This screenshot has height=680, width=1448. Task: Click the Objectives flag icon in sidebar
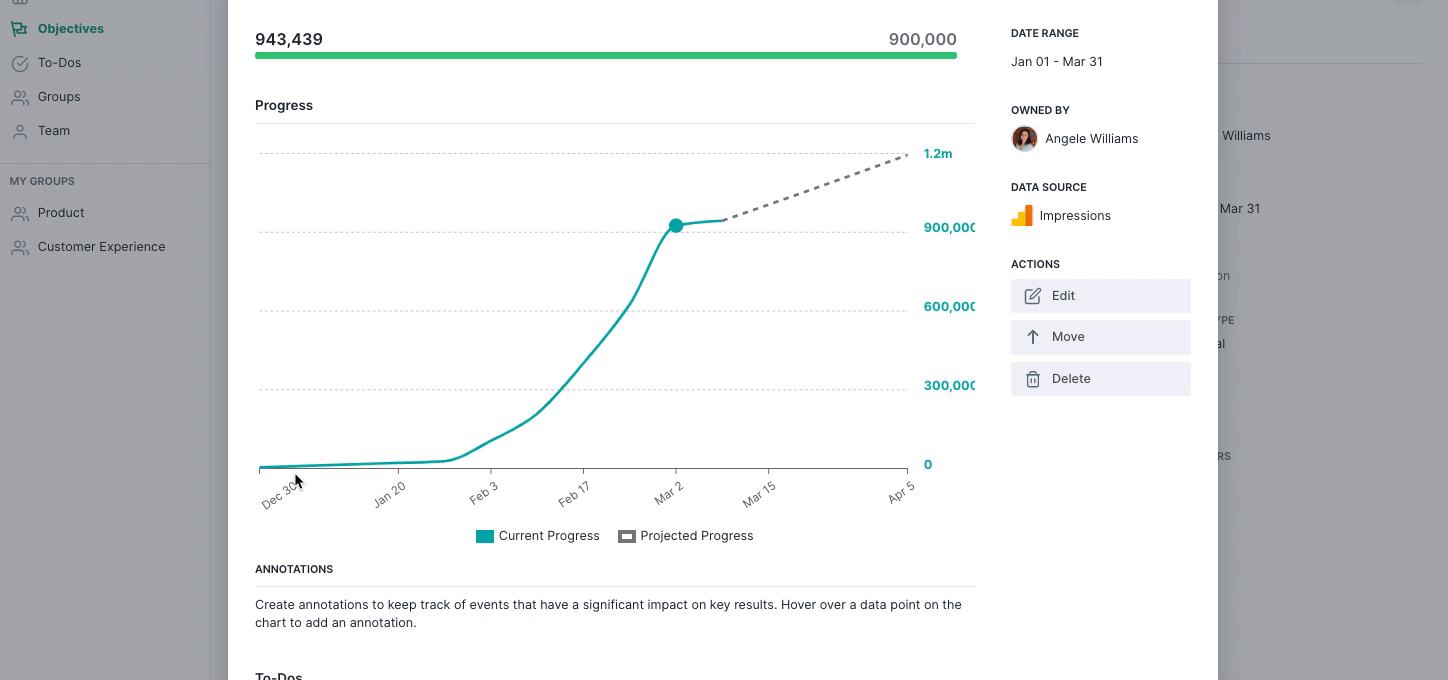(x=19, y=29)
